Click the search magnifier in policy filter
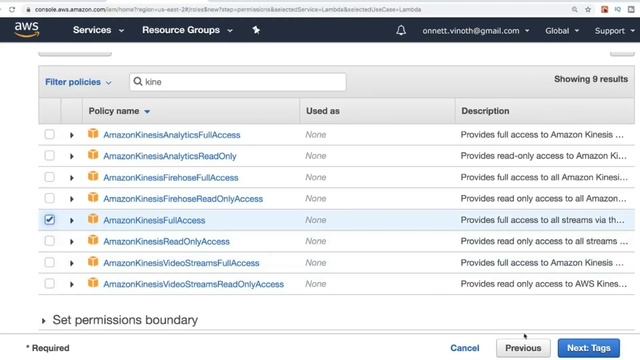The width and height of the screenshot is (640, 360). tap(138, 82)
